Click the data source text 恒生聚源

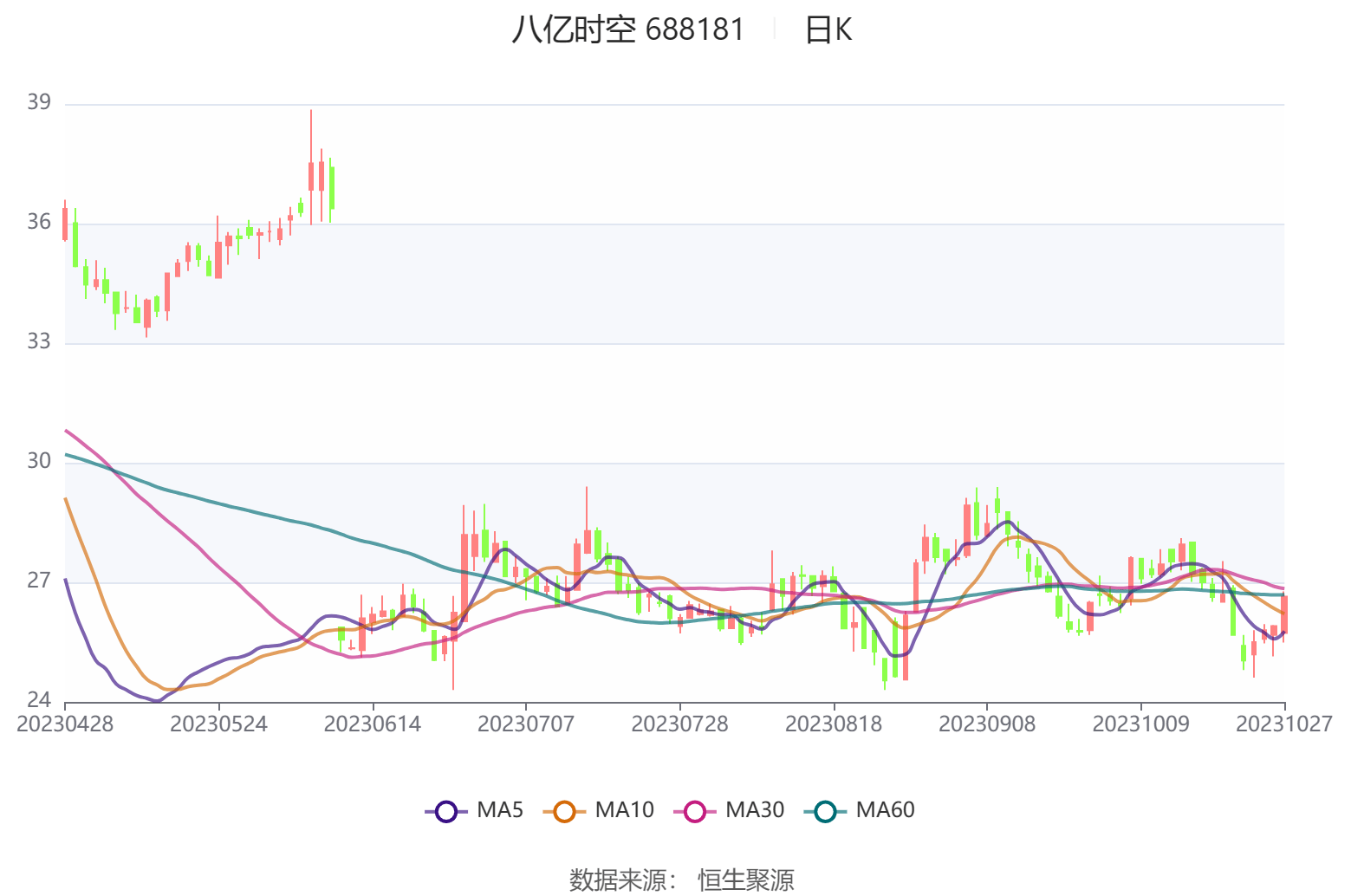(x=746, y=880)
